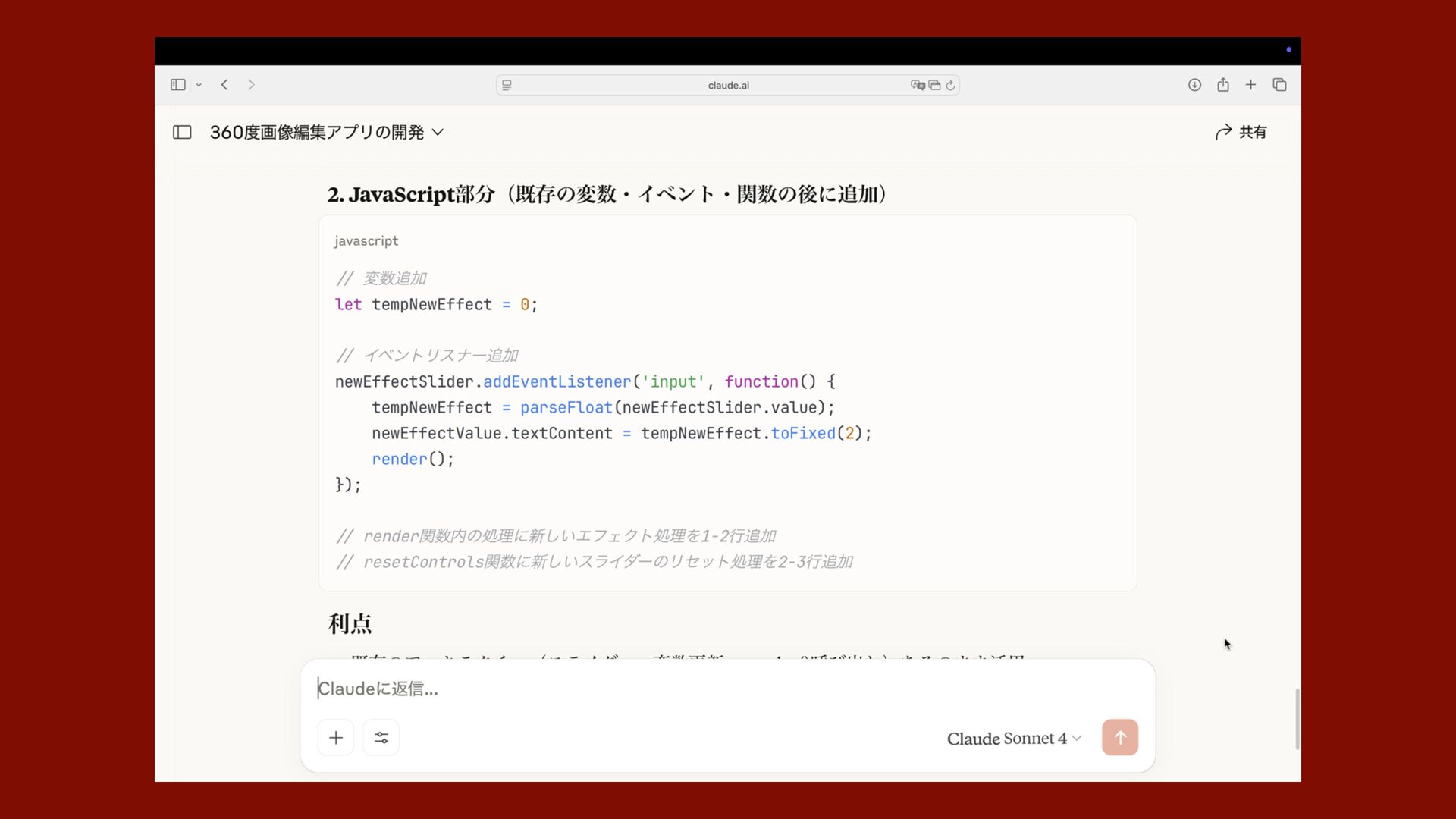Reload the claude.ai page

[x=950, y=85]
